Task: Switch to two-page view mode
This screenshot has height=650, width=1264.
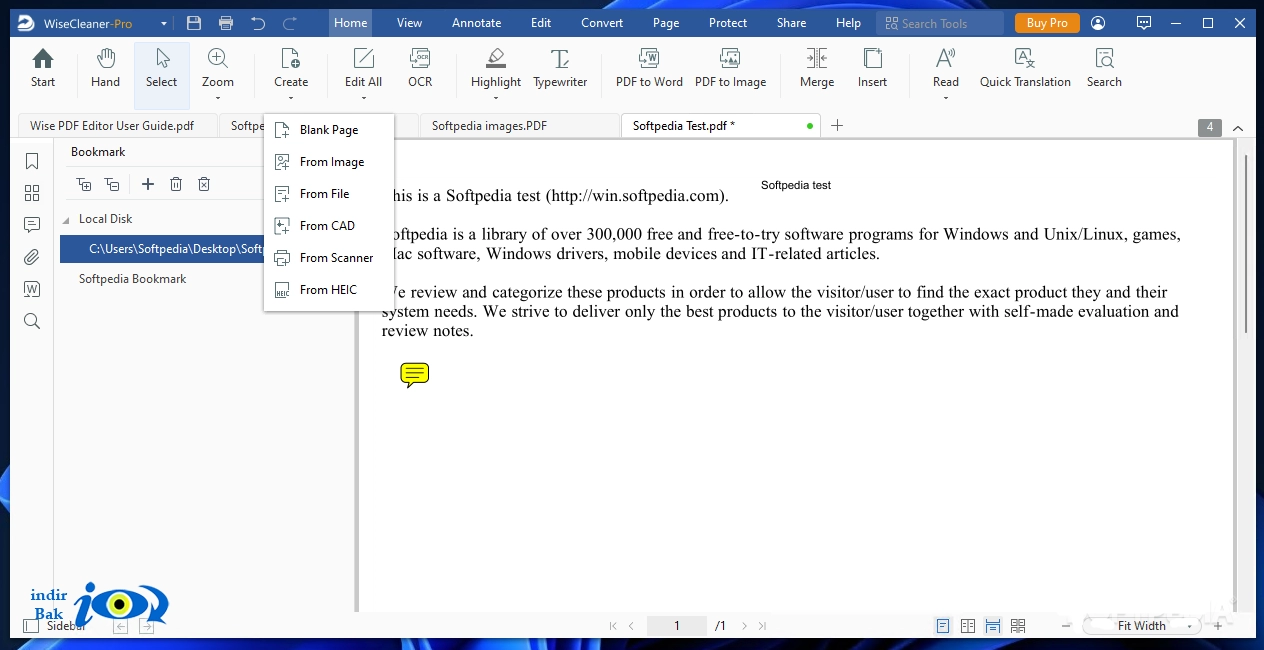Action: click(x=968, y=626)
